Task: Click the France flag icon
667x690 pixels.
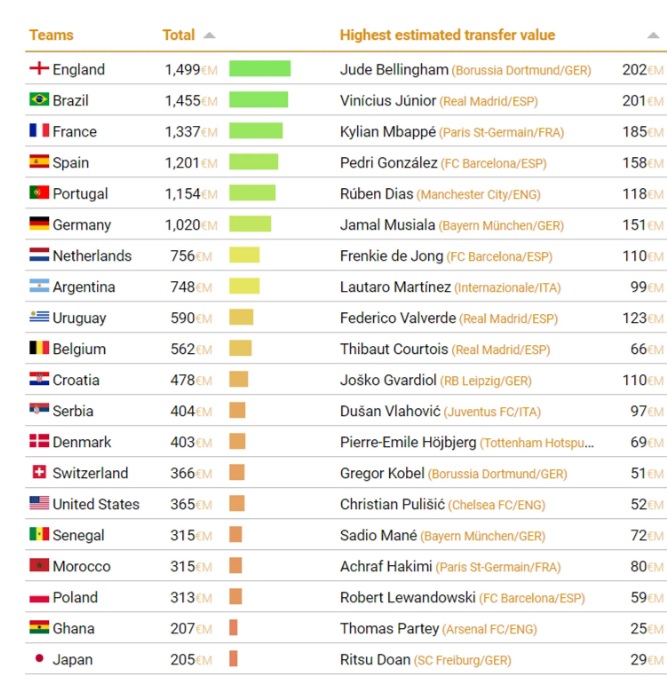Action: point(39,131)
